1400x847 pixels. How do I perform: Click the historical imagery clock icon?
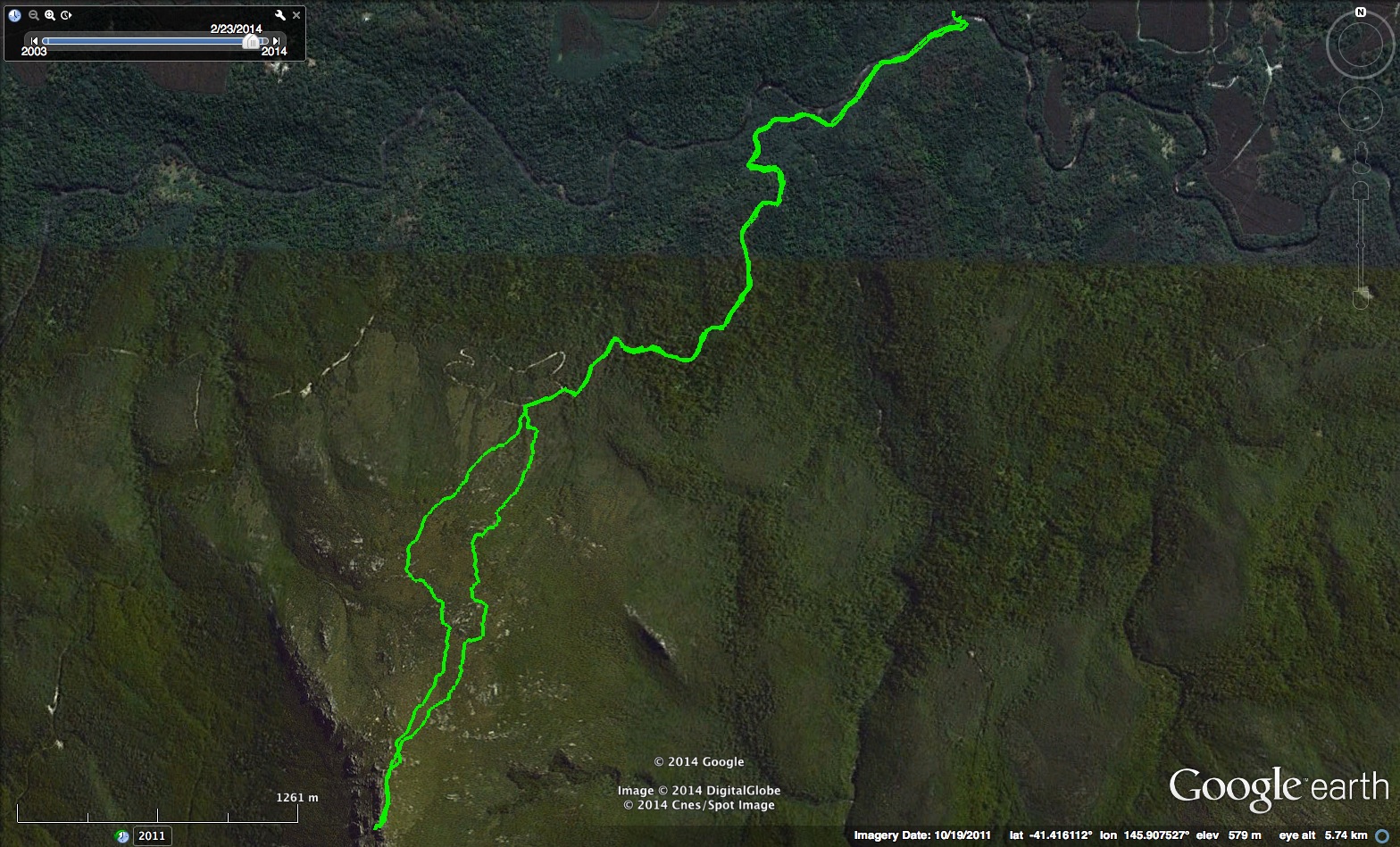point(14,15)
